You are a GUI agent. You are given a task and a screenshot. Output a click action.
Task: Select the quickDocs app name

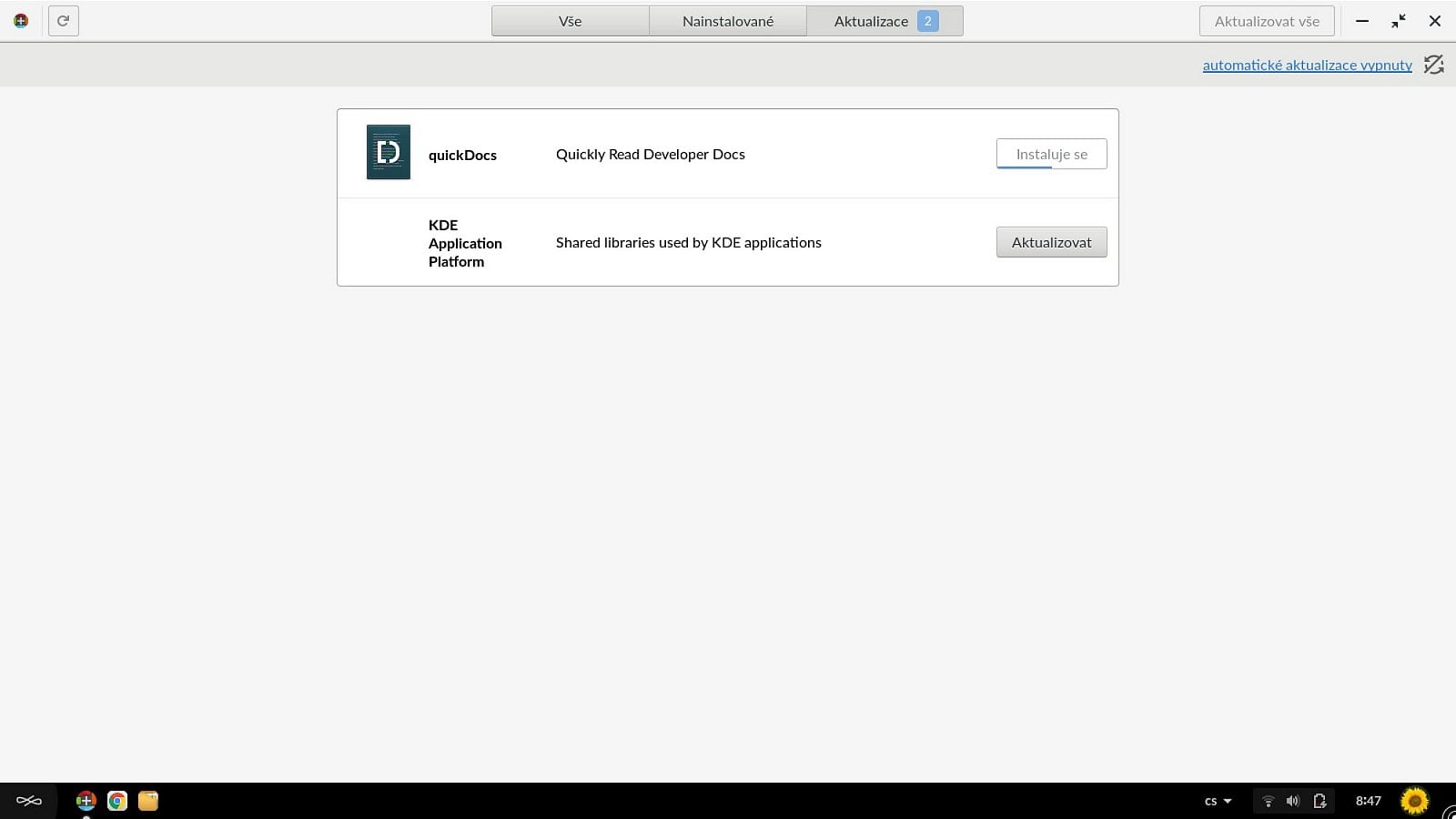[x=462, y=155]
